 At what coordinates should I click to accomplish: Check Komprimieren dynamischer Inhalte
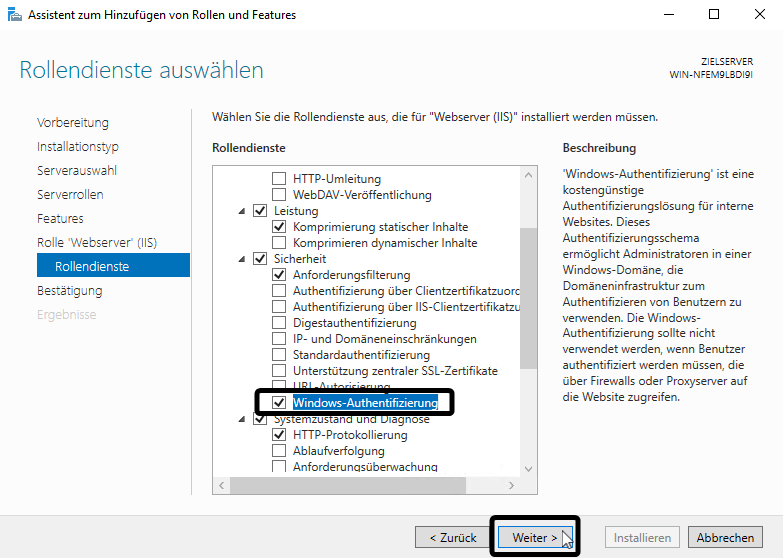click(x=279, y=243)
